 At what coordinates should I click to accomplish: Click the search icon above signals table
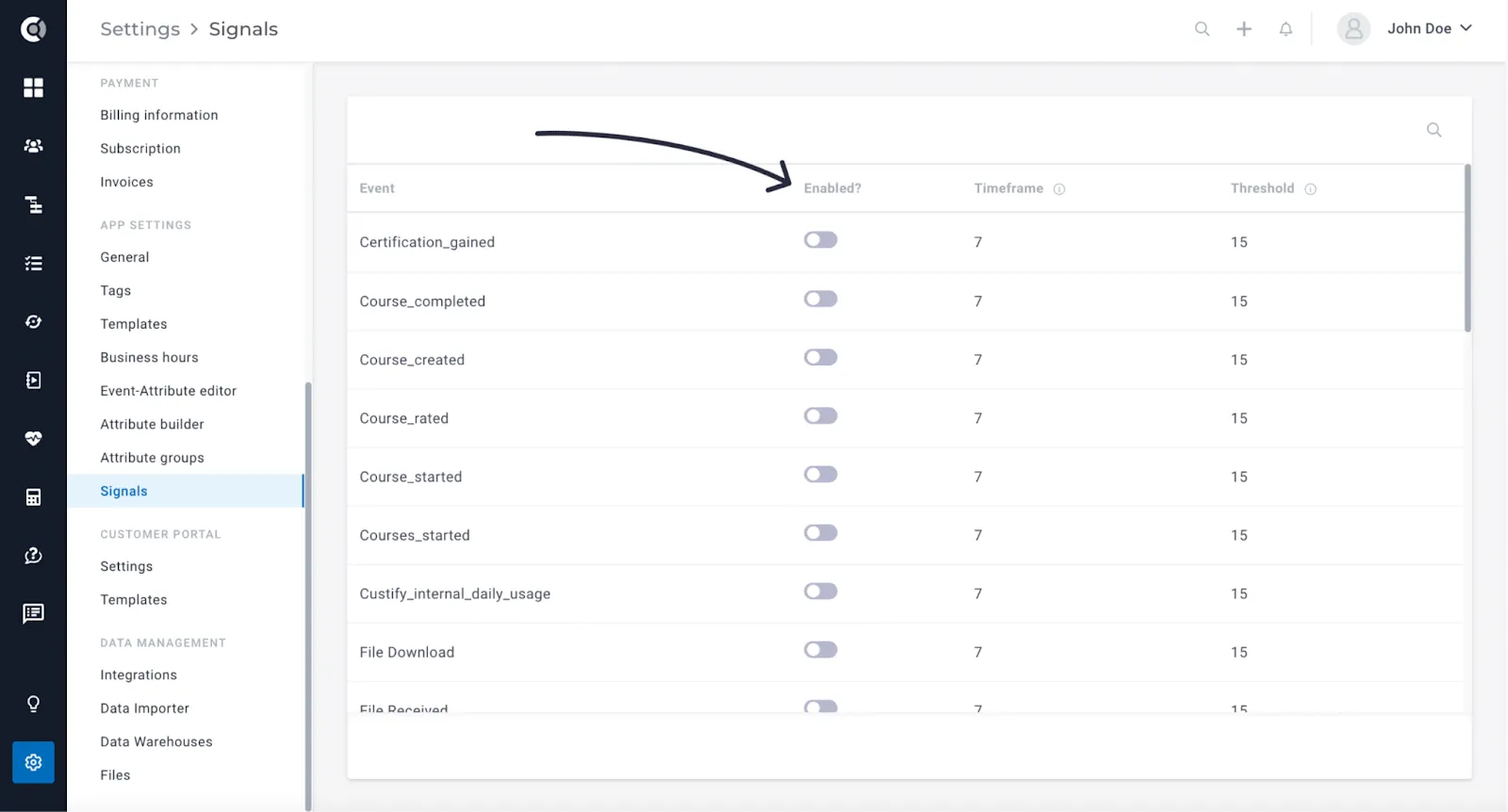pyautogui.click(x=1434, y=130)
